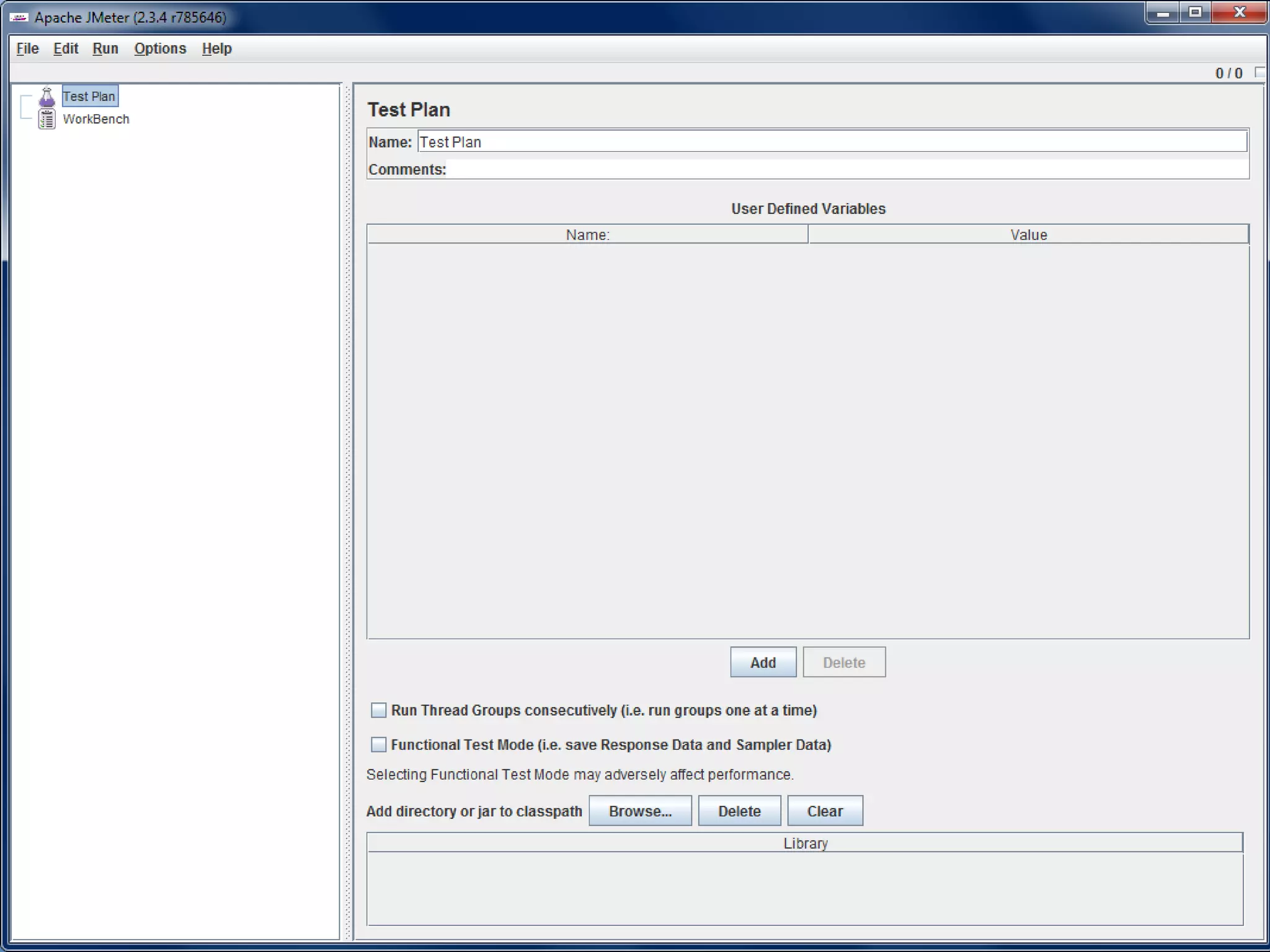1270x952 pixels.
Task: Enable Run Thread Groups consecutively checkbox
Action: point(378,710)
